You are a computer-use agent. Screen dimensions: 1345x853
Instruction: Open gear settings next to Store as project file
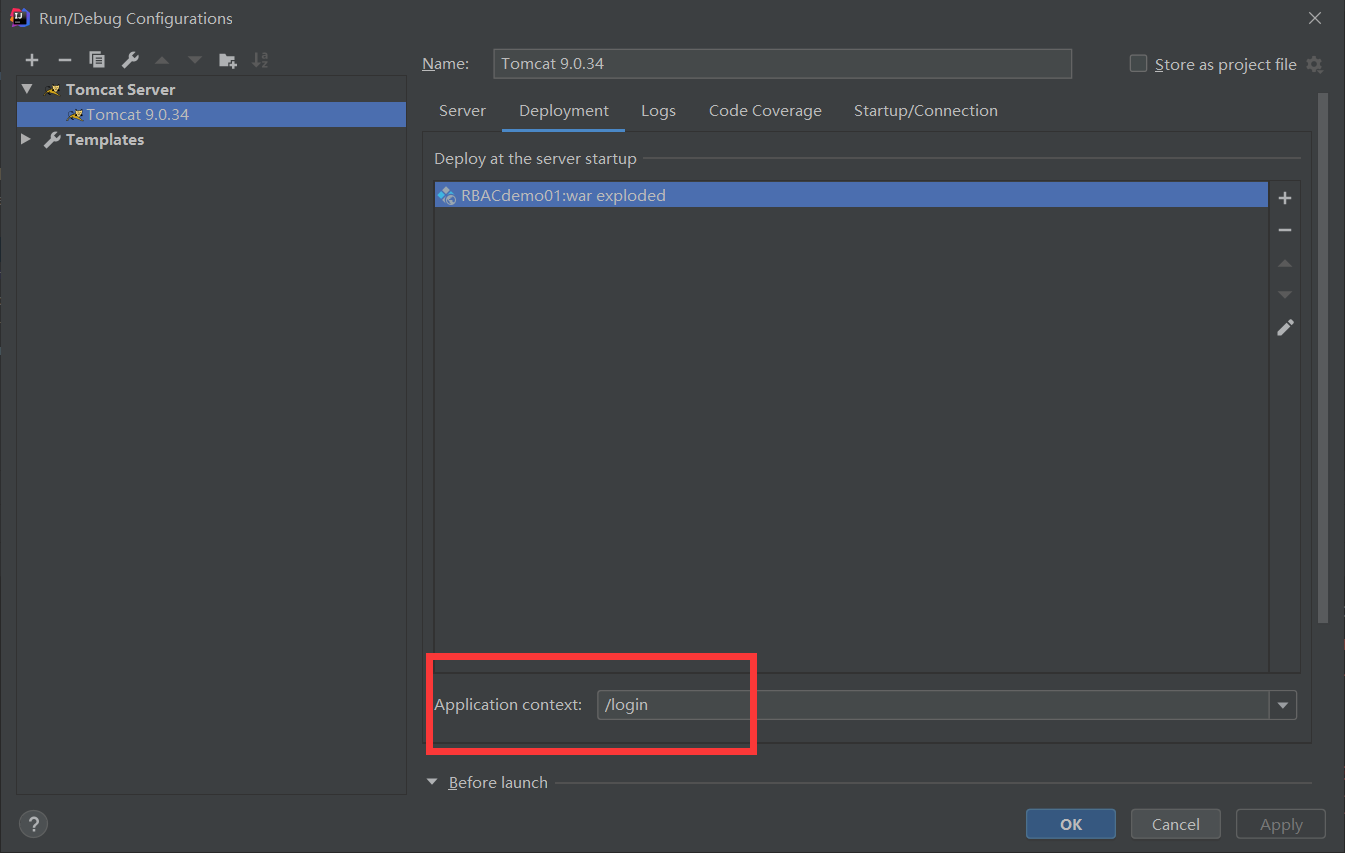tap(1314, 64)
